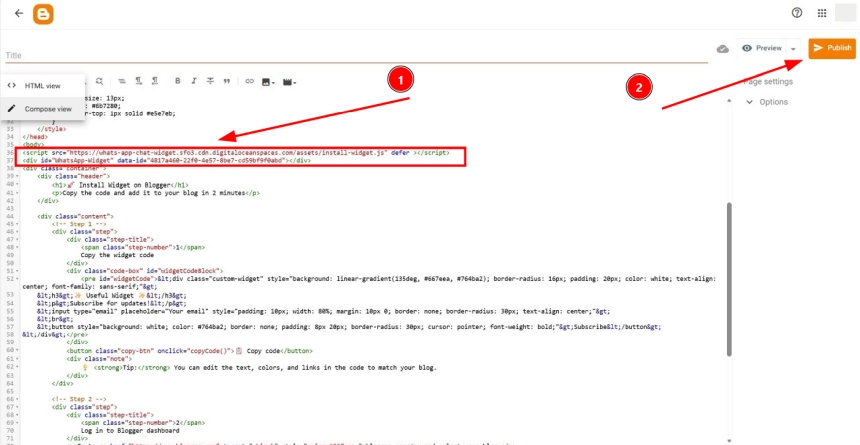This screenshot has height=445, width=860.
Task: Click the 'Copy the widget code' line
Action: point(117,255)
